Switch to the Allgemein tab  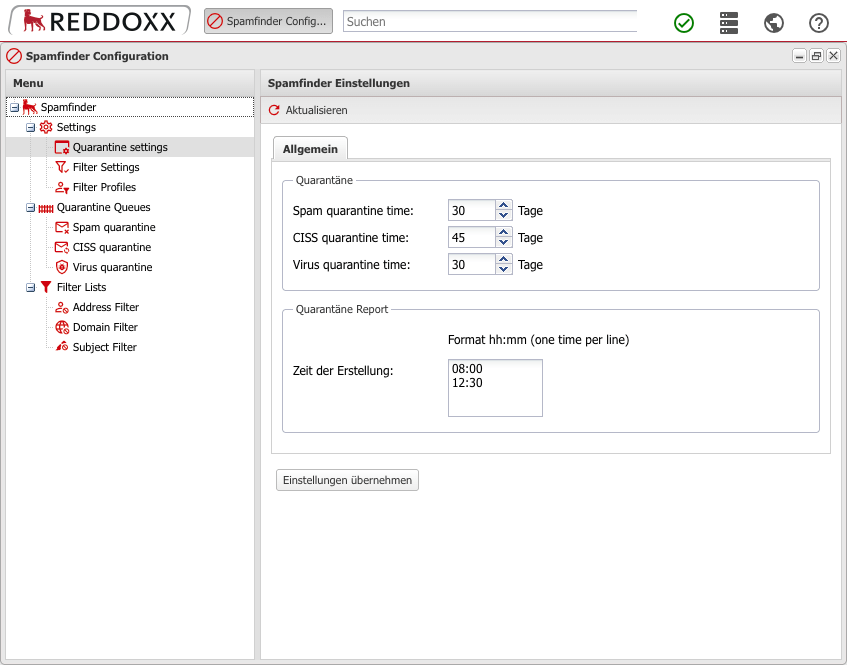pyautogui.click(x=310, y=149)
